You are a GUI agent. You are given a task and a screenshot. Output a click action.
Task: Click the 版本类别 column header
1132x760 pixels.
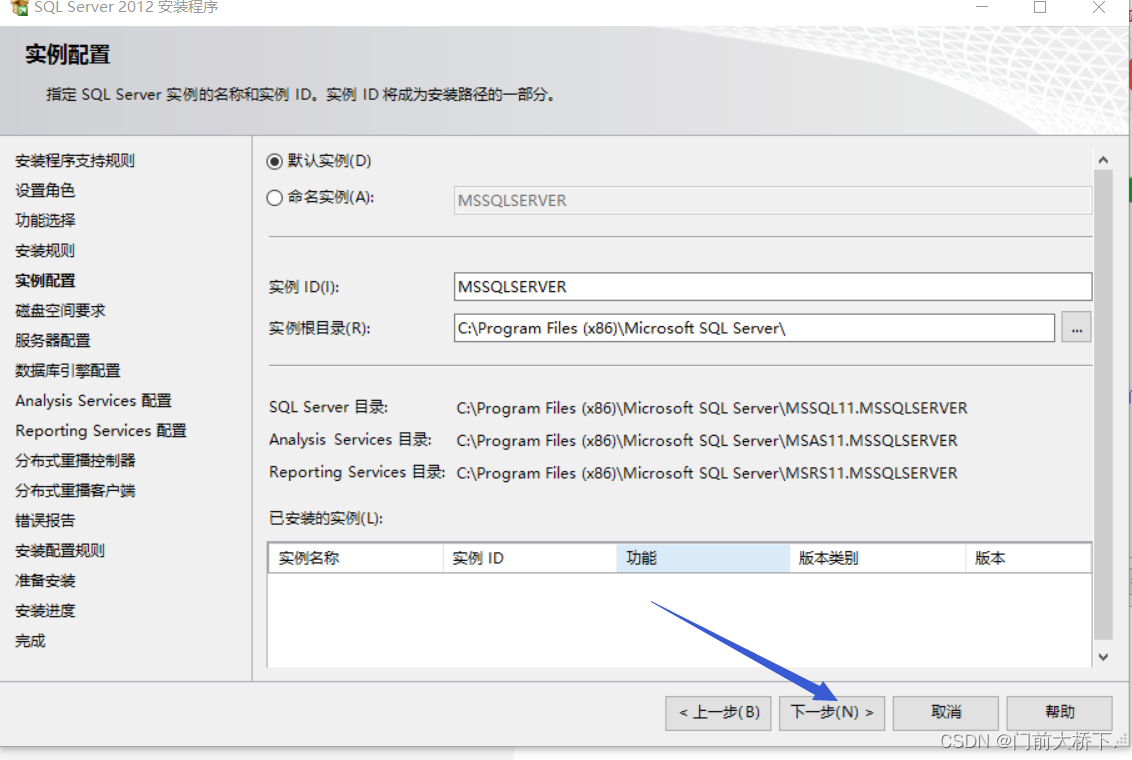[x=878, y=558]
